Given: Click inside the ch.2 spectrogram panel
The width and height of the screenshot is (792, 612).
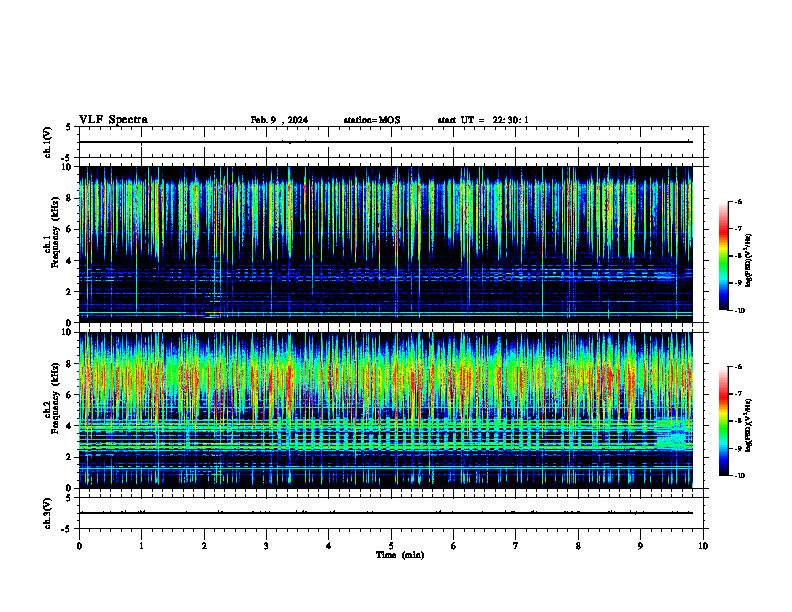Looking at the screenshot, I should click(386, 410).
